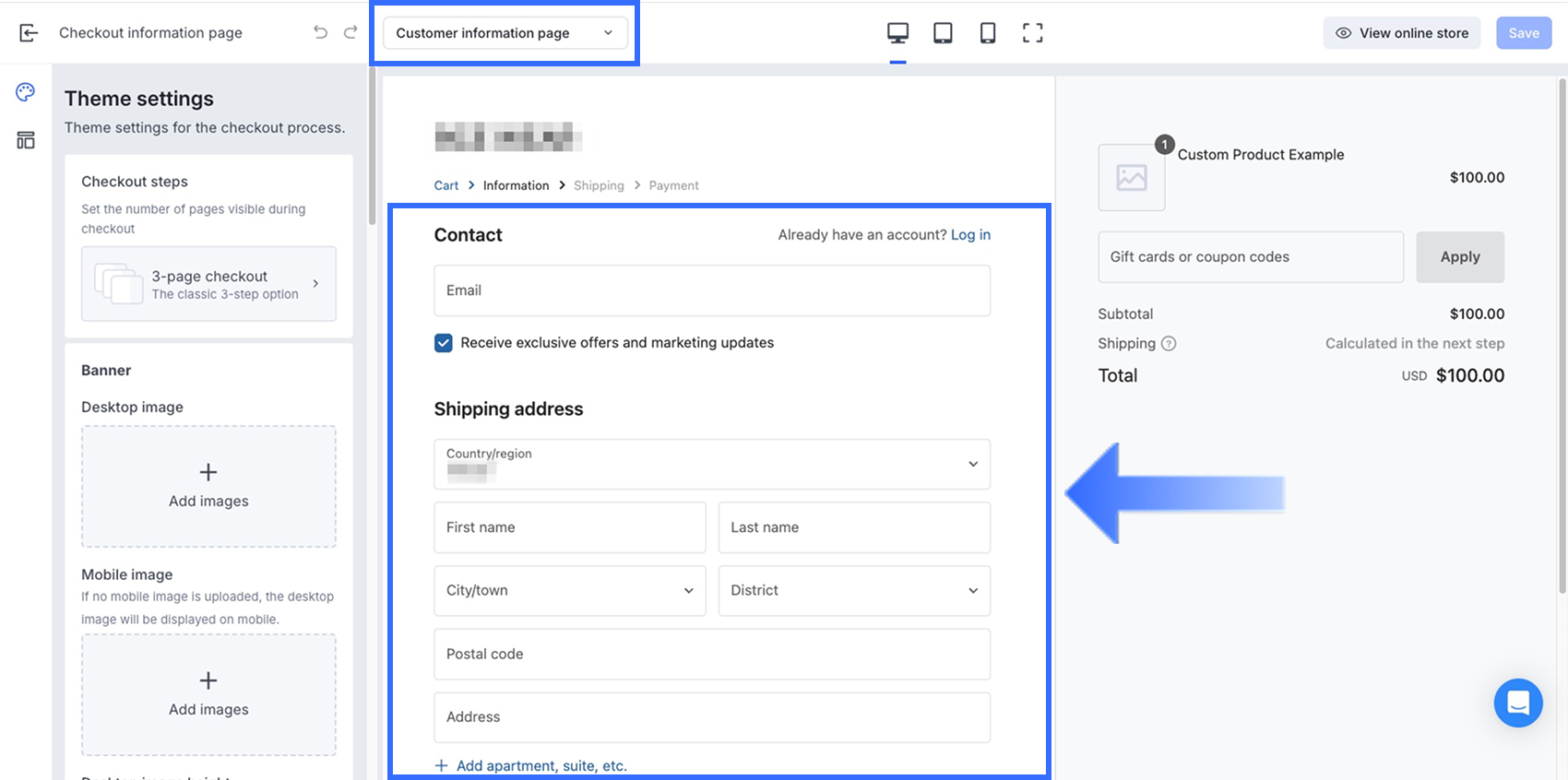
Task: Click the undo arrow icon
Action: [320, 33]
